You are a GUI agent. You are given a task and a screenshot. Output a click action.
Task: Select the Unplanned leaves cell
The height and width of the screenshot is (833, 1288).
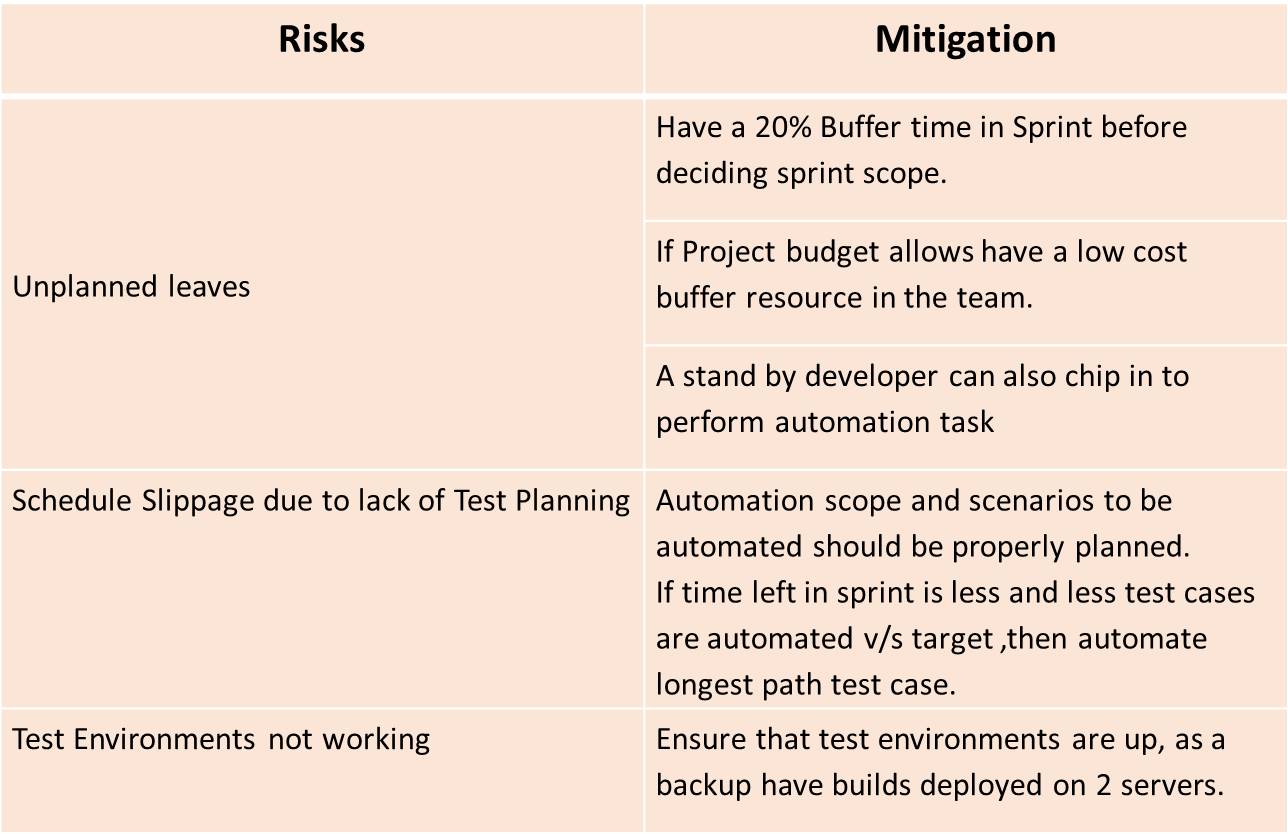pyautogui.click(x=321, y=282)
